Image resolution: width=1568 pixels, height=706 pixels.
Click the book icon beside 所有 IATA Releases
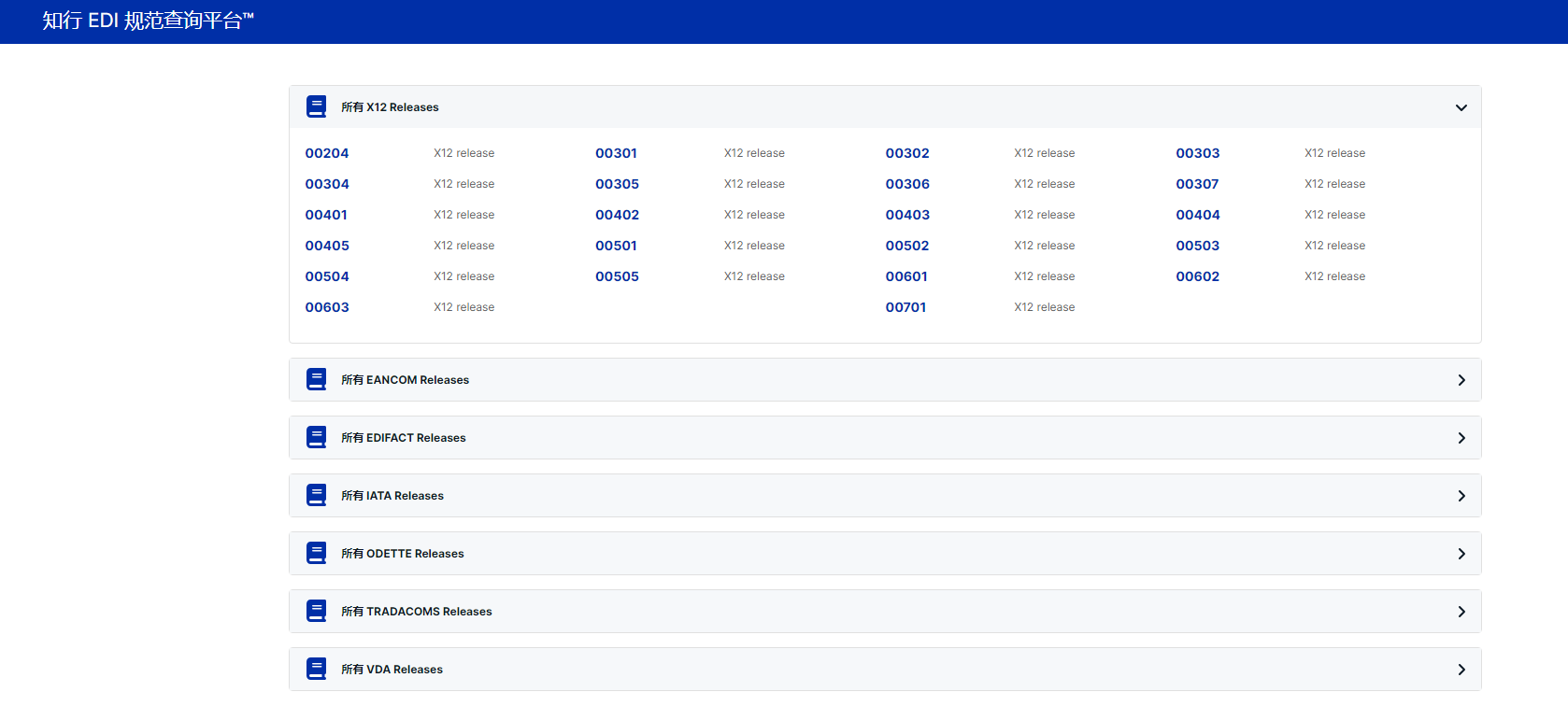[317, 495]
